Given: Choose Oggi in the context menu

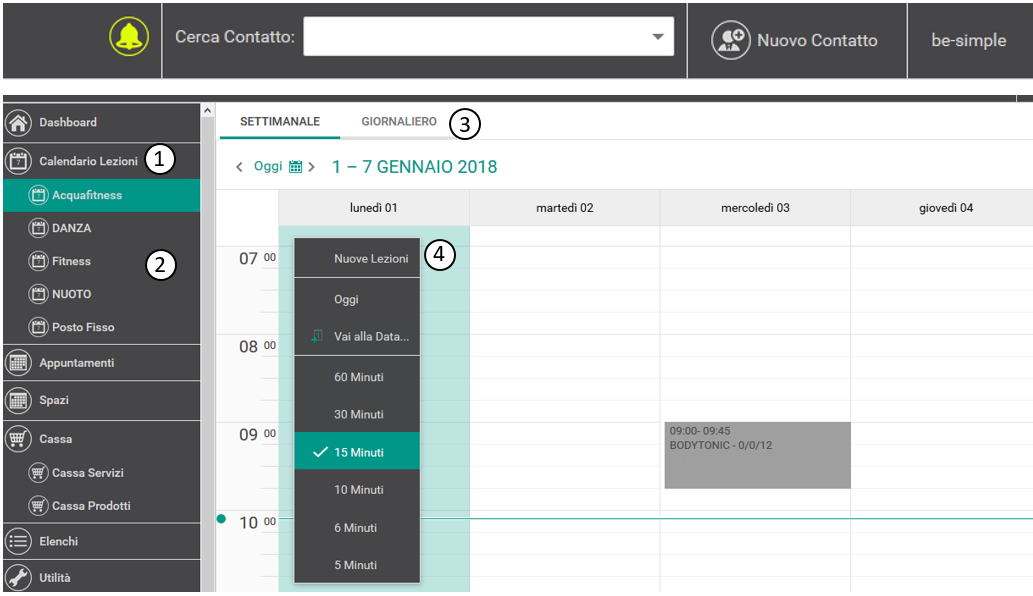Looking at the screenshot, I should point(357,299).
